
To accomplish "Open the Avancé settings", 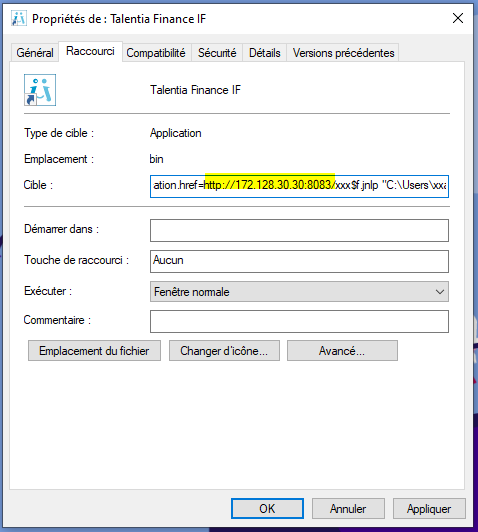I will [342, 351].
